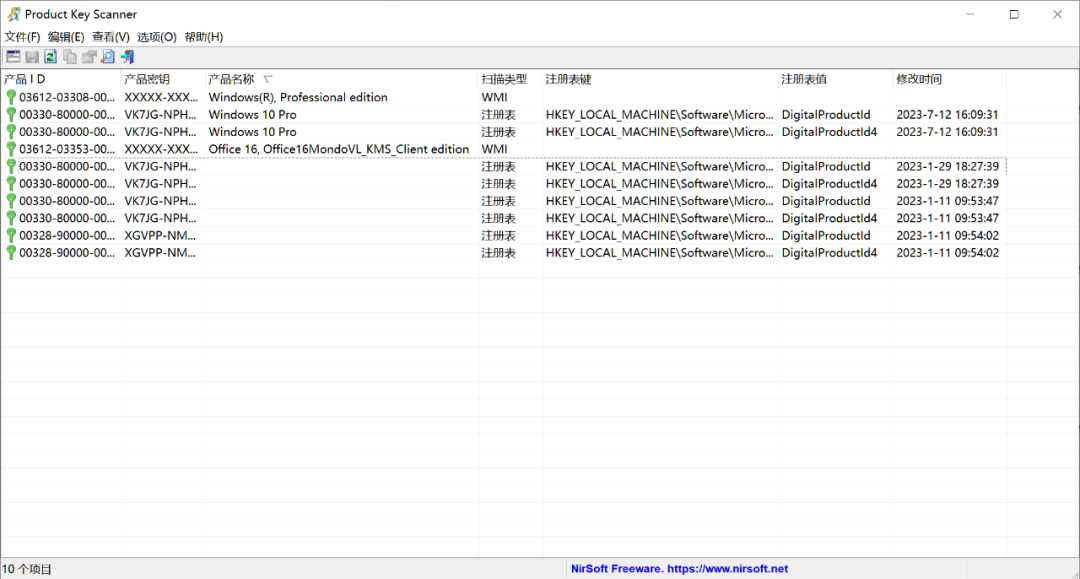Screen dimensions: 1080x579
Task: Click the save (floppy disk) toolbar icon
Action: coord(32,57)
